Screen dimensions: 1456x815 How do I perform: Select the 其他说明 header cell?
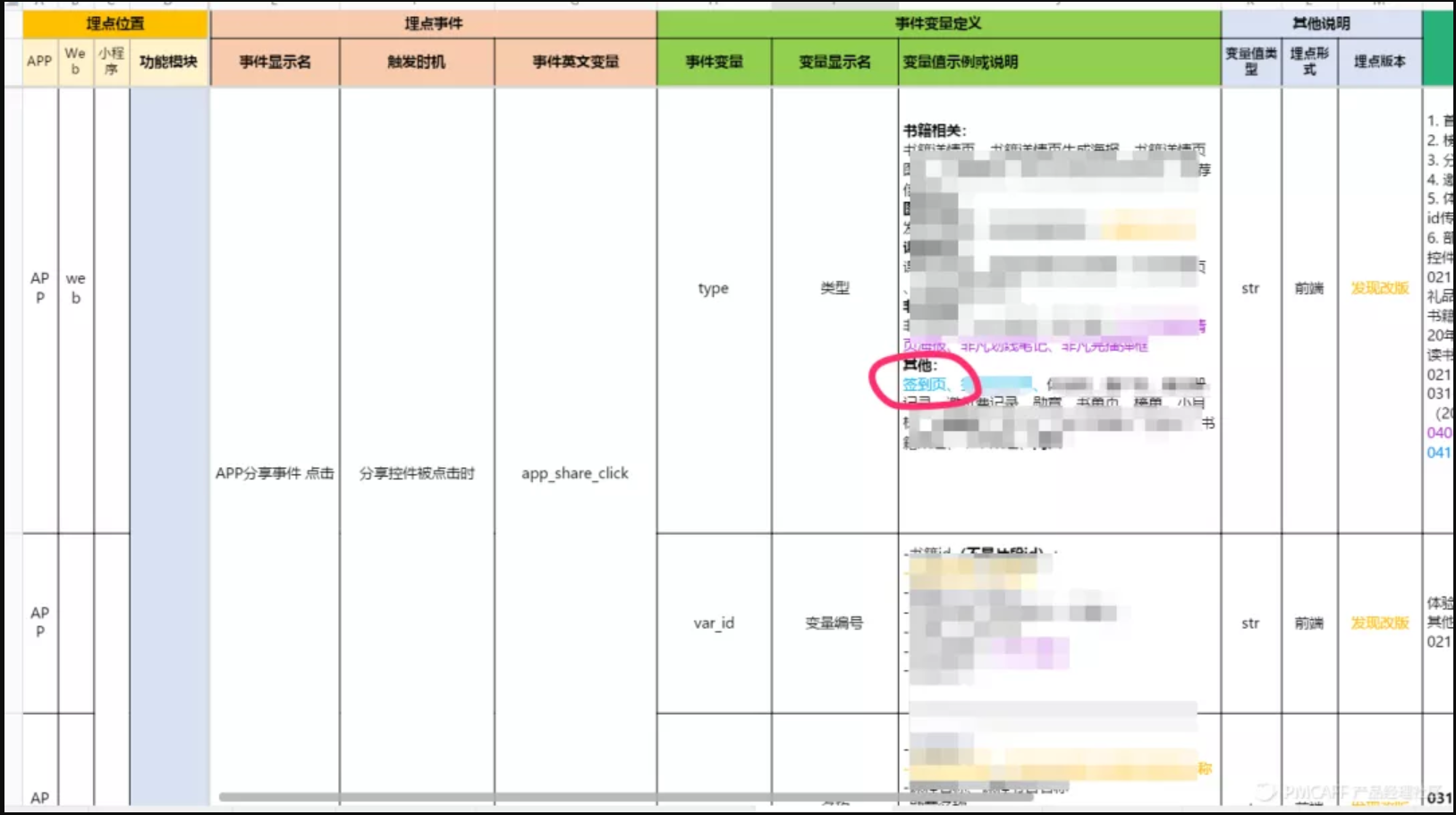[1321, 24]
